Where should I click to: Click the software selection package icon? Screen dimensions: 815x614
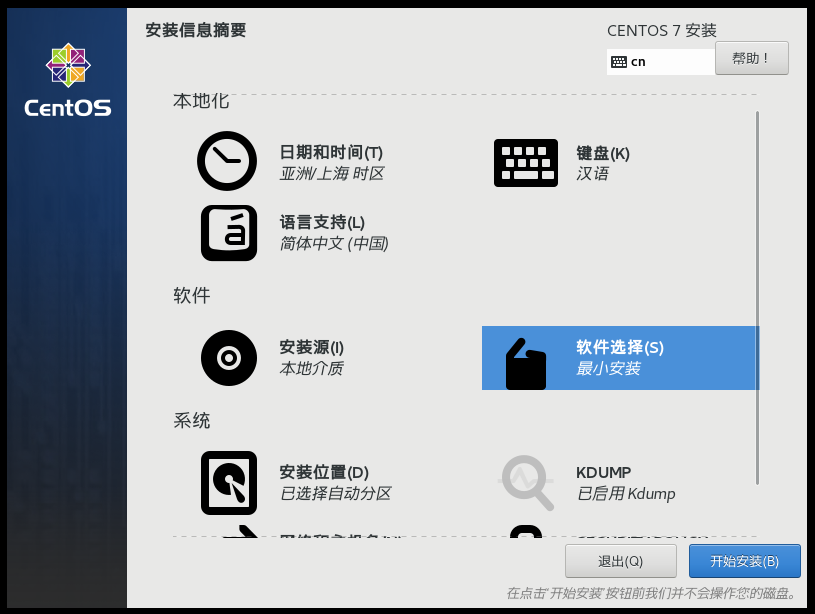[x=525, y=363]
